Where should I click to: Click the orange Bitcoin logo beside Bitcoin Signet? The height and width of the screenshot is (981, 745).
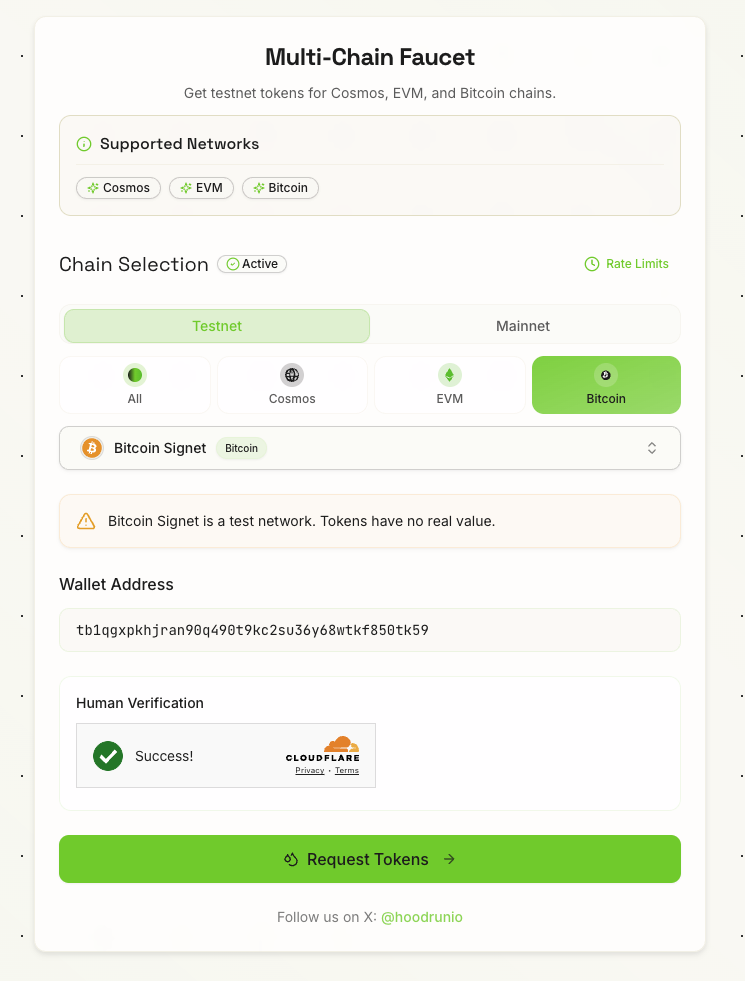tap(92, 448)
